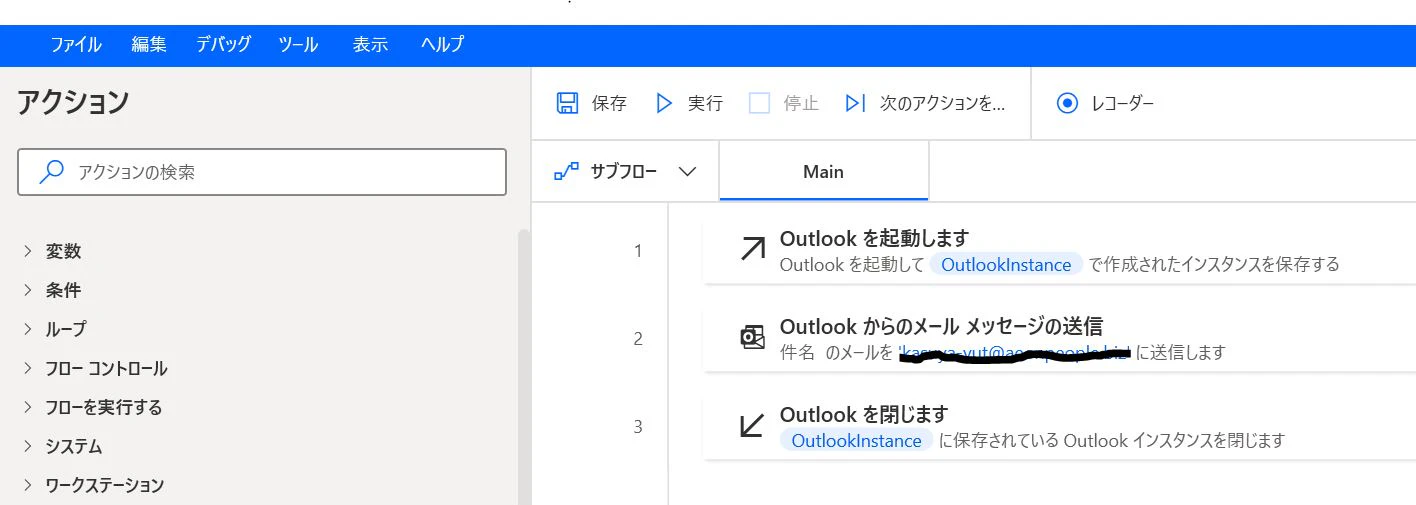Click the ループ category label
Image resolution: width=1416 pixels, height=505 pixels.
[x=66, y=329]
